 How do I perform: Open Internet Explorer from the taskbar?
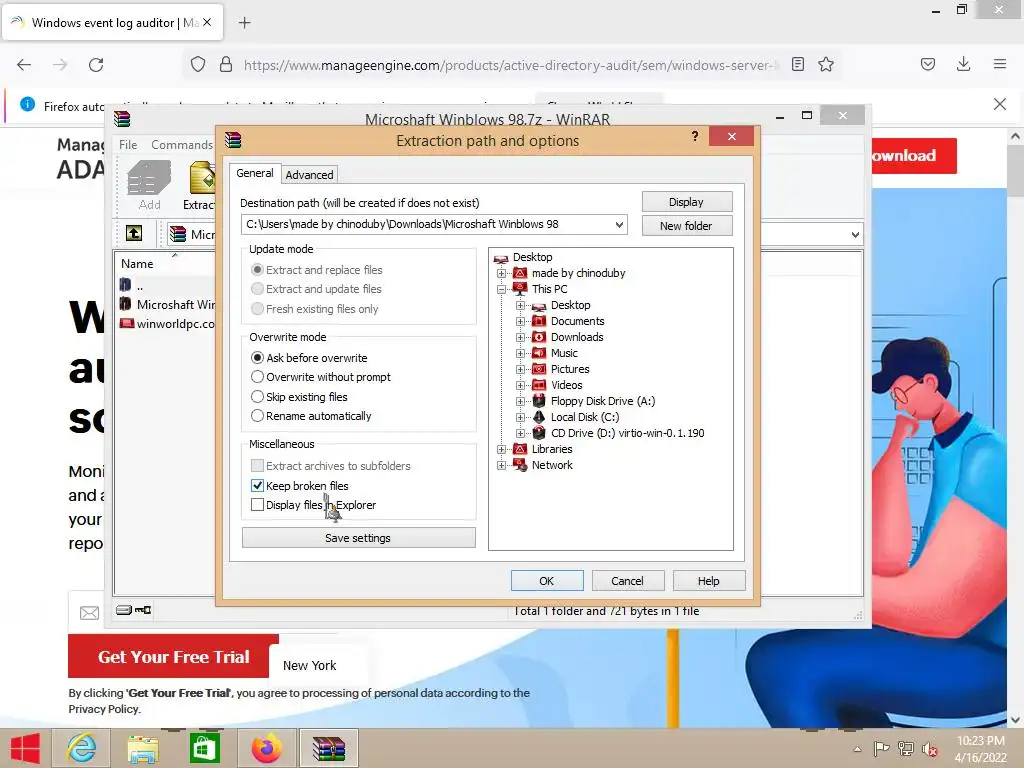coord(82,748)
